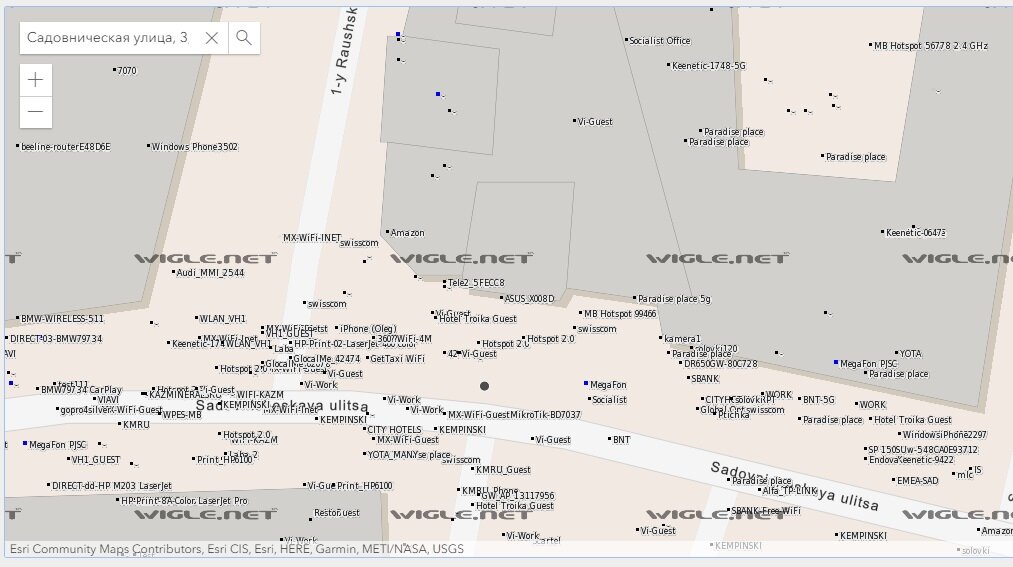1013x567 pixels.
Task: Click the 'kamera1' network label
Action: (x=682, y=339)
